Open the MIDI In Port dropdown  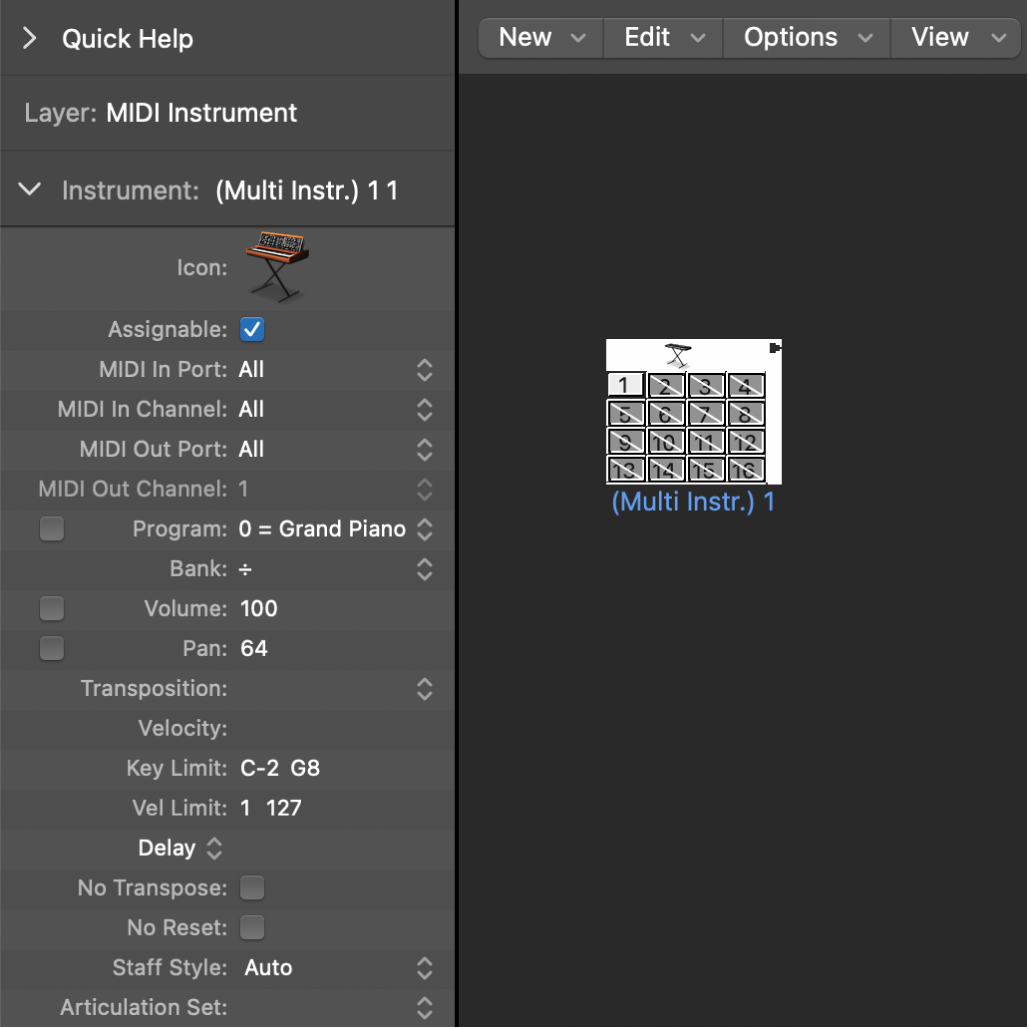click(x=424, y=369)
